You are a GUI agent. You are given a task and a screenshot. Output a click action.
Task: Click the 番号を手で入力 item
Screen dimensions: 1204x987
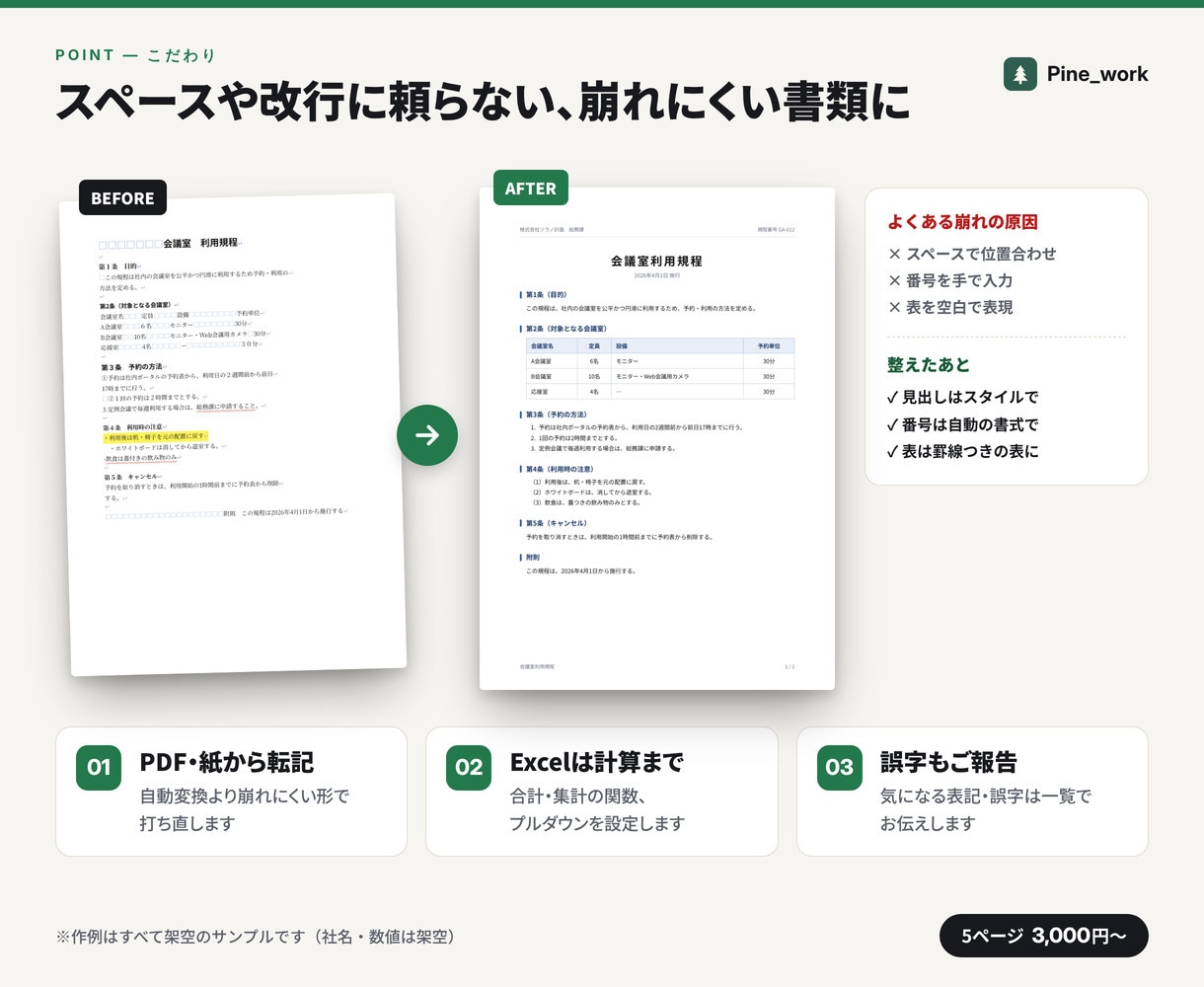point(950,280)
